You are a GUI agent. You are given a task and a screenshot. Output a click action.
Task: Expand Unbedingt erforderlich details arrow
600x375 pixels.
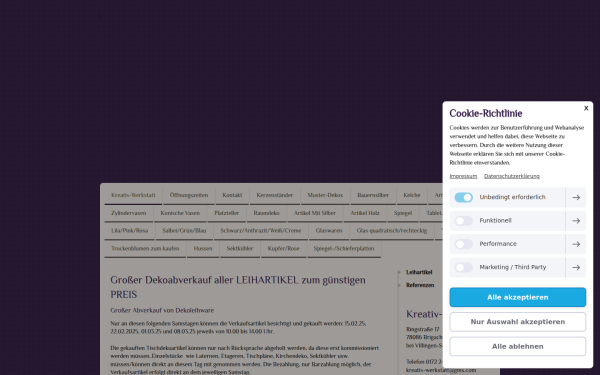click(576, 197)
